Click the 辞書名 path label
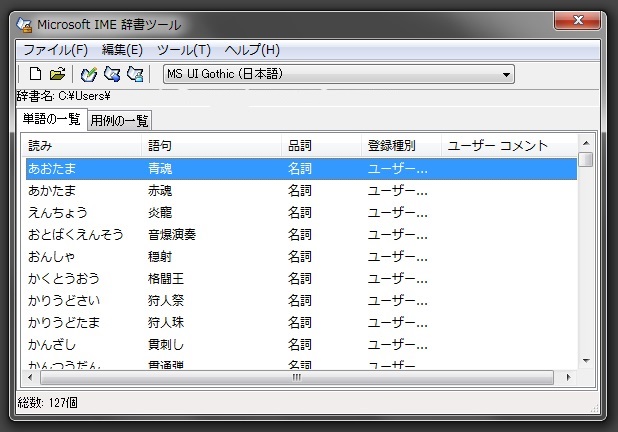Image resolution: width=618 pixels, height=432 pixels. coord(63,96)
